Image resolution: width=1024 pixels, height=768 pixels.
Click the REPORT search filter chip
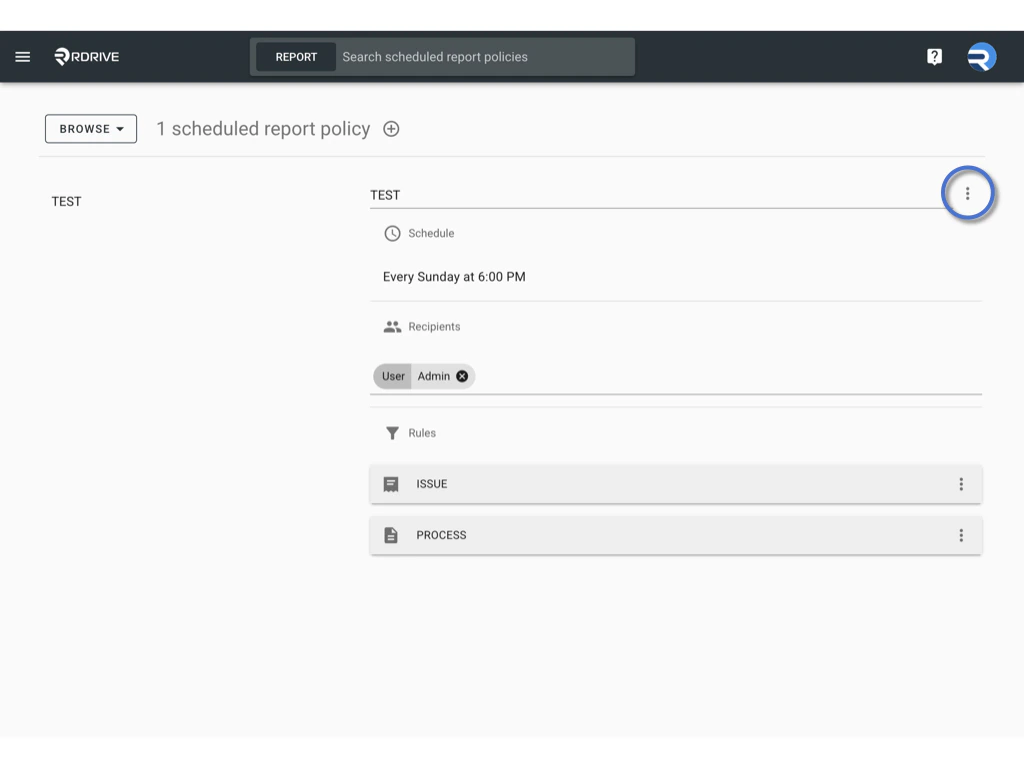(295, 56)
